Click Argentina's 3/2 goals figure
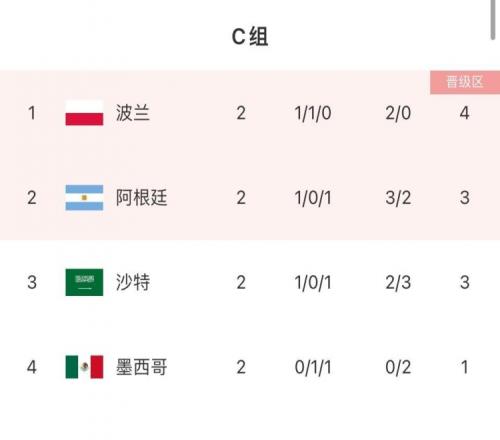500x440 pixels. click(398, 198)
